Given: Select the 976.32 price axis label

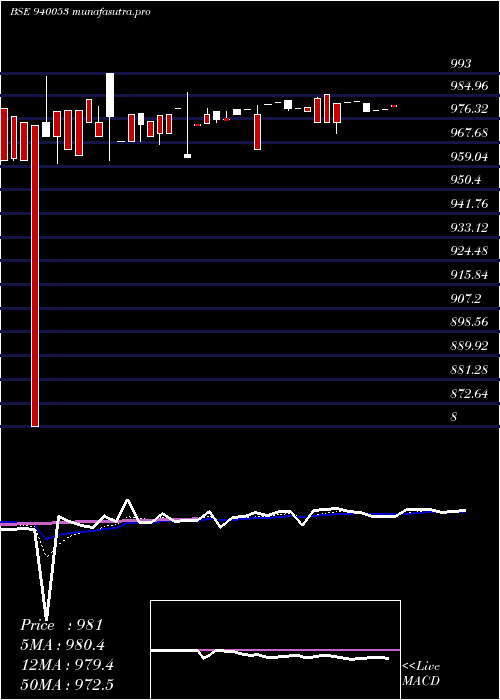Looking at the screenshot, I should click(x=469, y=109).
